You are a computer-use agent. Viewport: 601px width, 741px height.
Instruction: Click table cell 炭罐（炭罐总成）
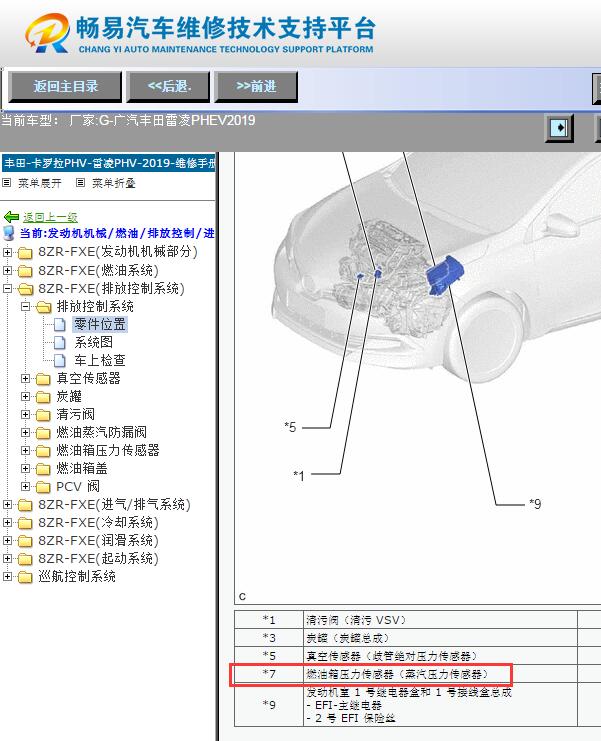pyautogui.click(x=440, y=638)
